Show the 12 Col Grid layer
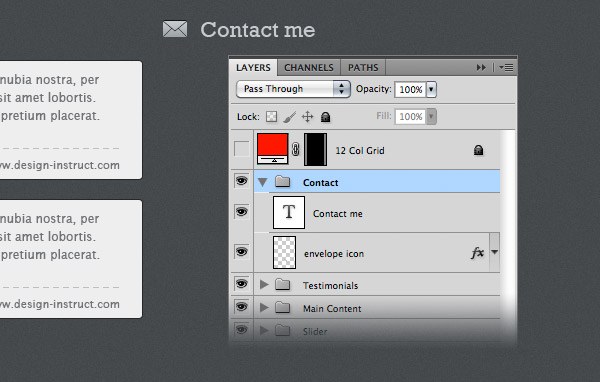The height and width of the screenshot is (382, 600). pos(241,149)
